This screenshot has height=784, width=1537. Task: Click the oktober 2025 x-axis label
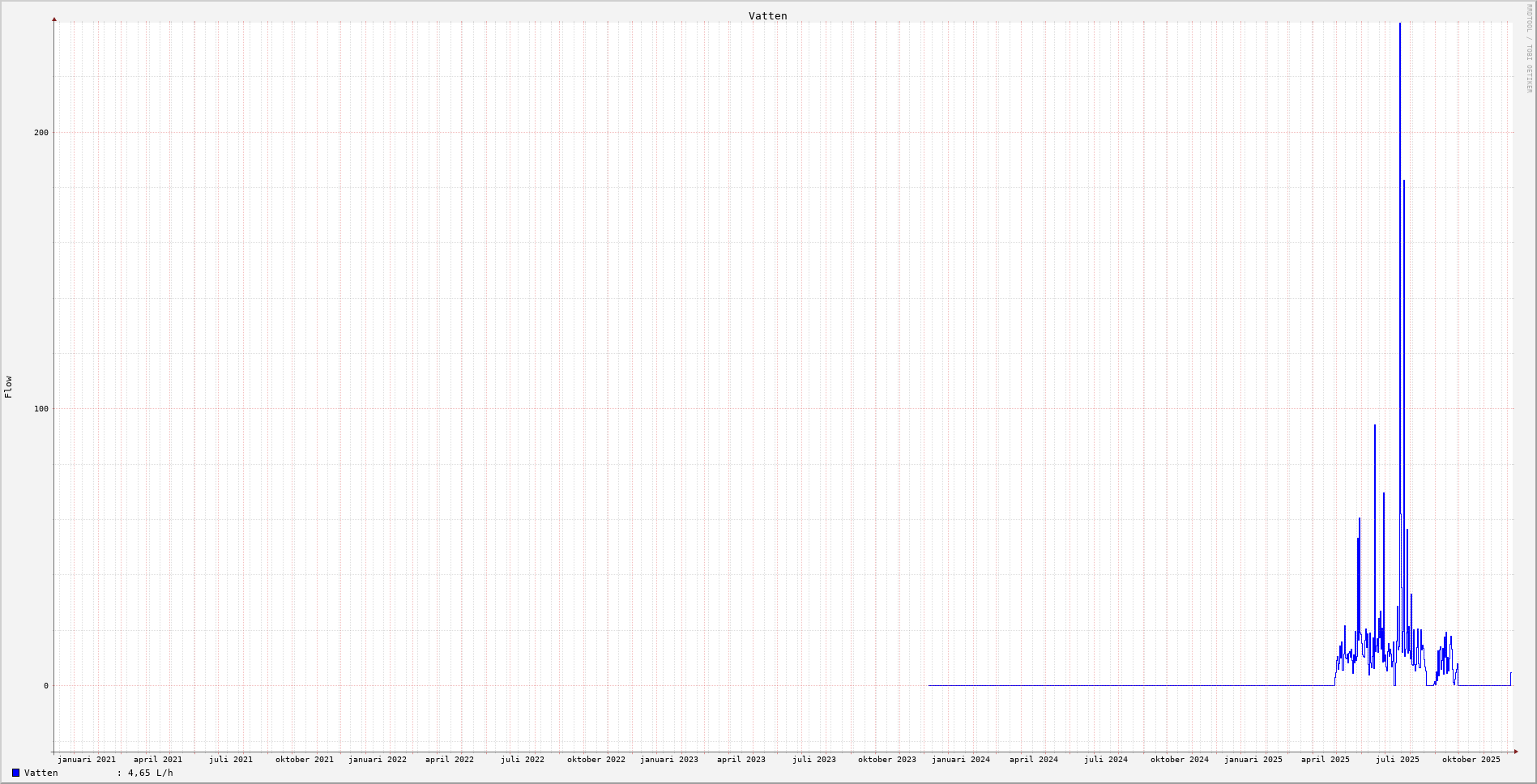coord(1471,760)
